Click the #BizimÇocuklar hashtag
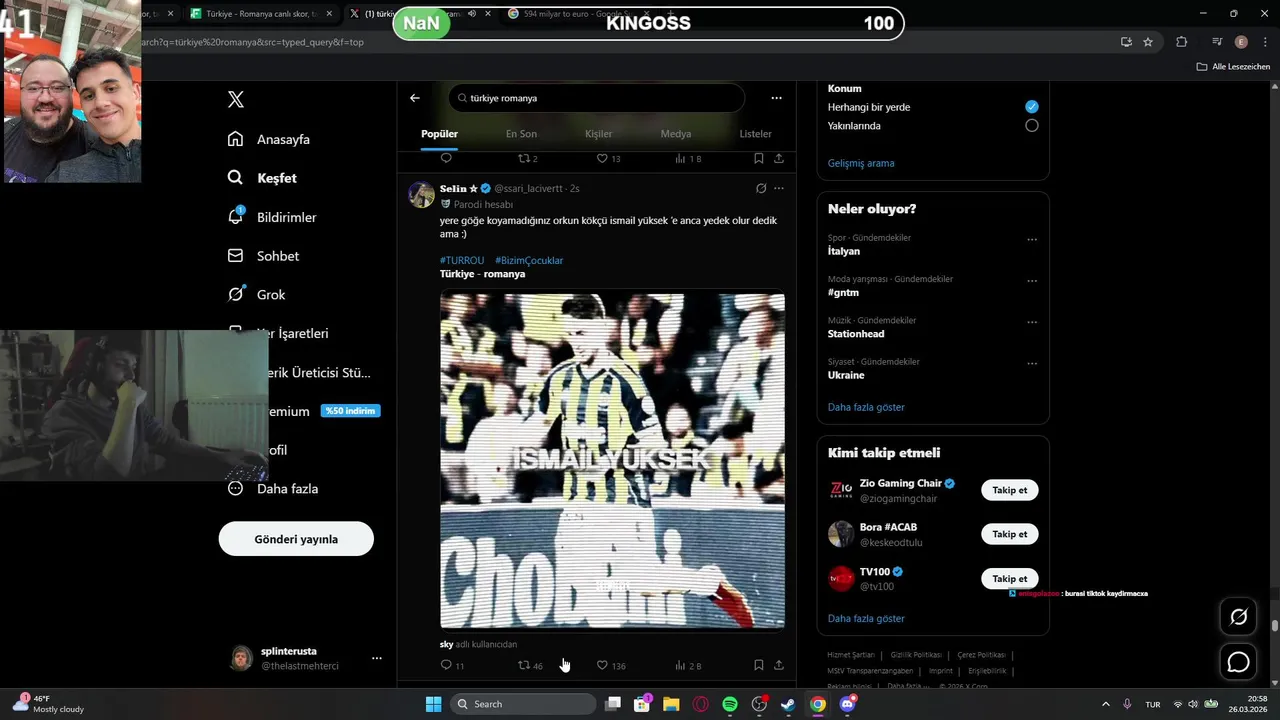 click(x=529, y=260)
